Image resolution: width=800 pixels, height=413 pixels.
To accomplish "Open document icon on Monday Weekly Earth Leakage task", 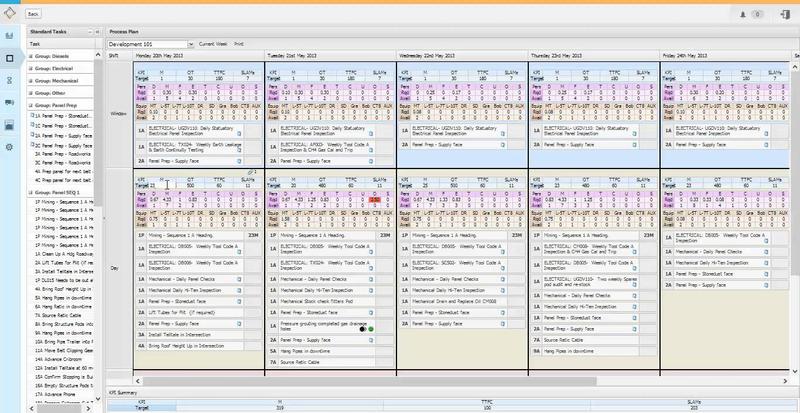I will (x=239, y=150).
